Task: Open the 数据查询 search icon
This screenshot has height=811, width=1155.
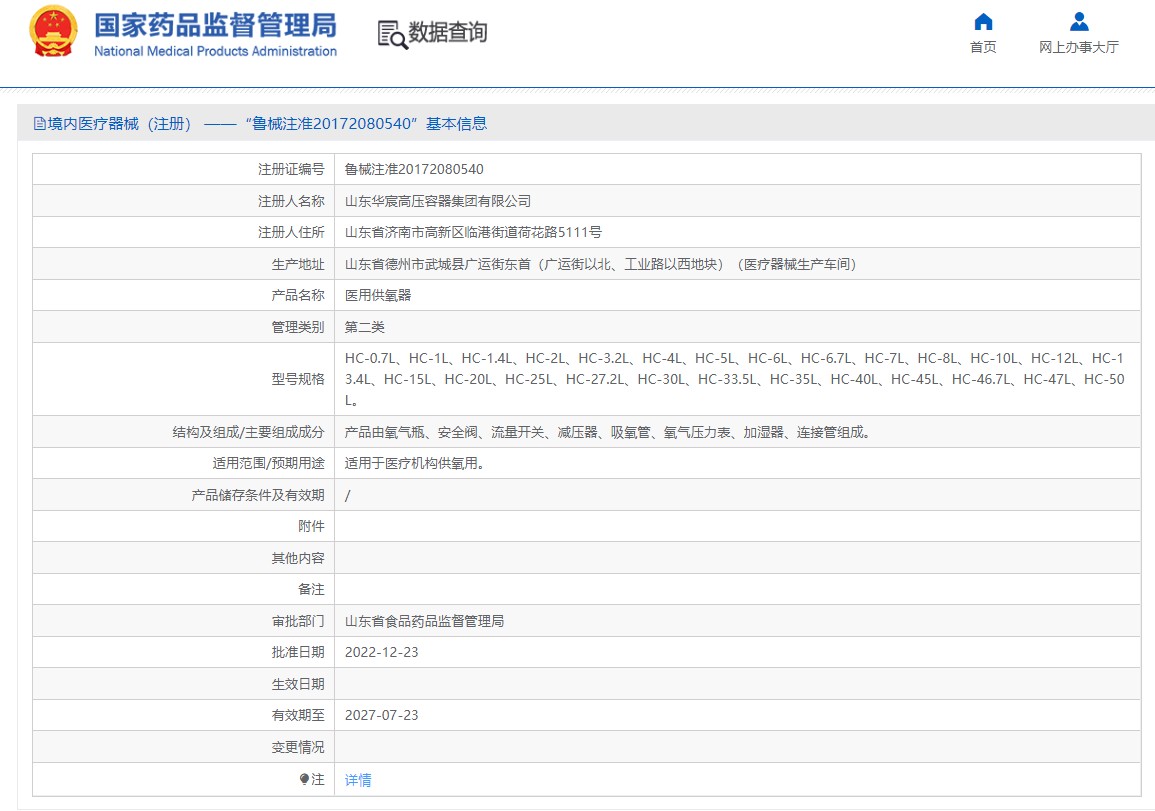Action: click(x=392, y=35)
